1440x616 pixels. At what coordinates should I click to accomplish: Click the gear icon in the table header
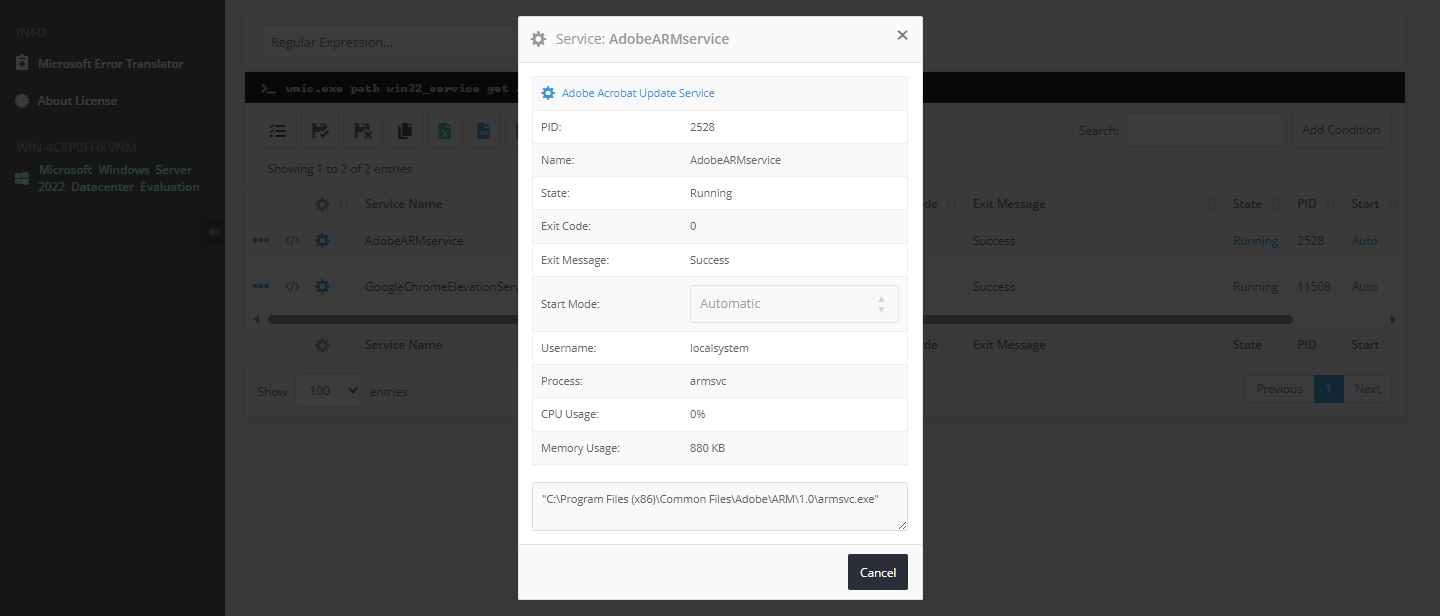pos(322,204)
